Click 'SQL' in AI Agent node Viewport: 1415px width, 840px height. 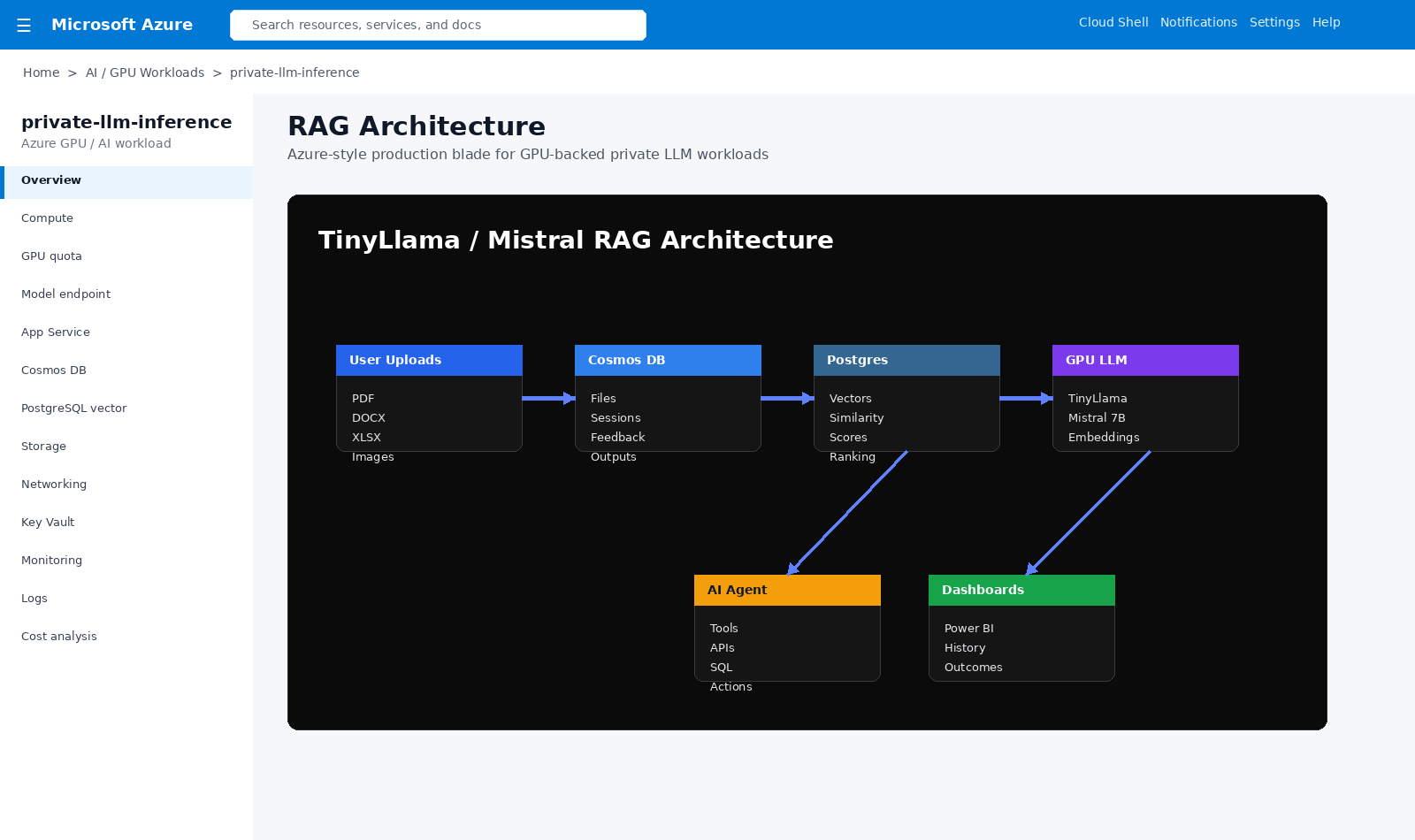pos(721,668)
